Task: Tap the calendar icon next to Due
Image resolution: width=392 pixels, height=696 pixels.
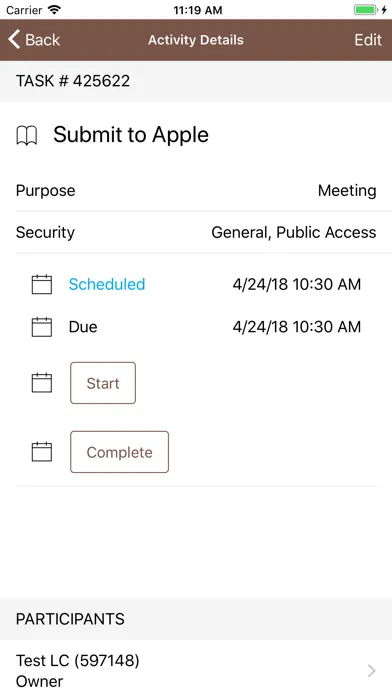Action: [x=42, y=327]
